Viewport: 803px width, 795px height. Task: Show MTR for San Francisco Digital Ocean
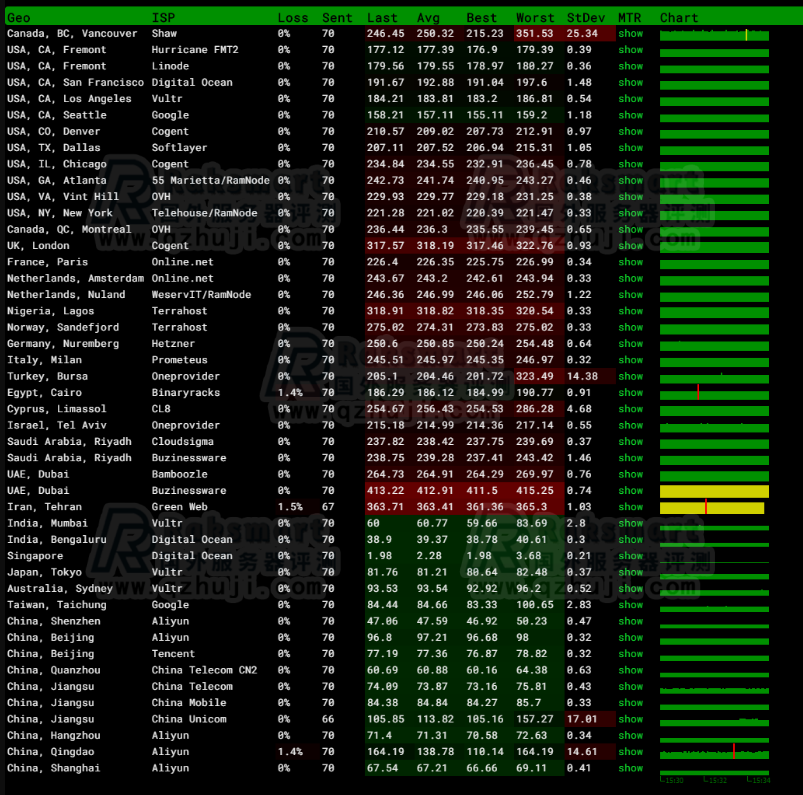630,83
